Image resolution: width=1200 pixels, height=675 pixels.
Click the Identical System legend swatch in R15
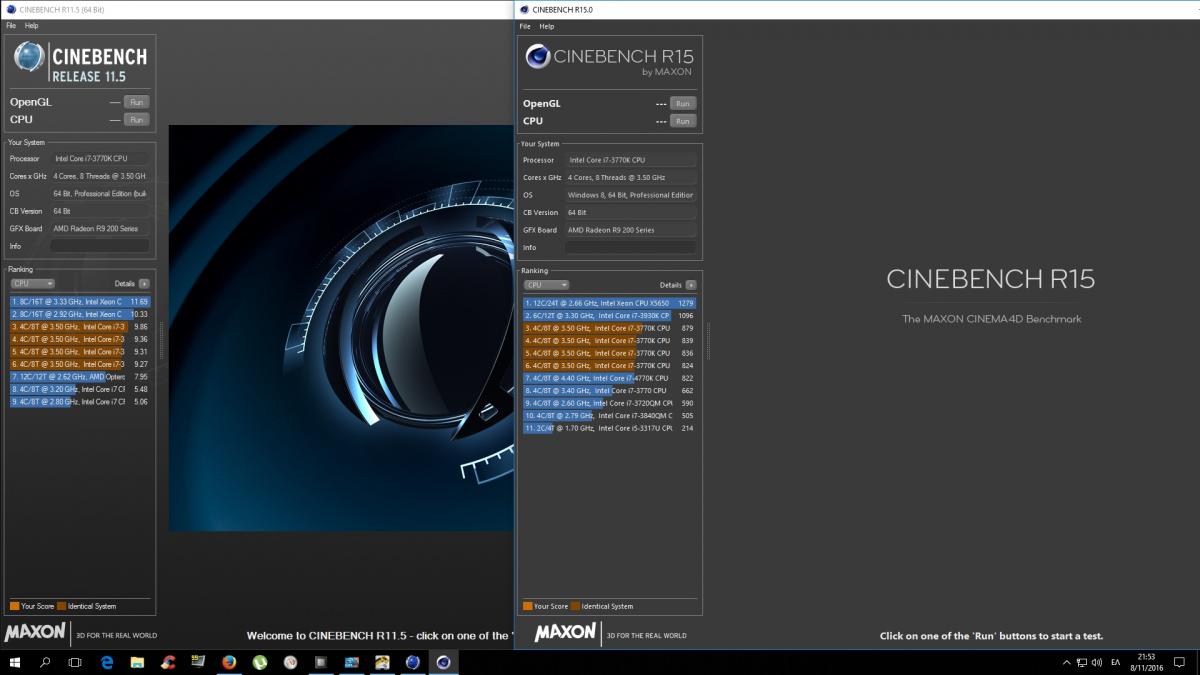575,606
